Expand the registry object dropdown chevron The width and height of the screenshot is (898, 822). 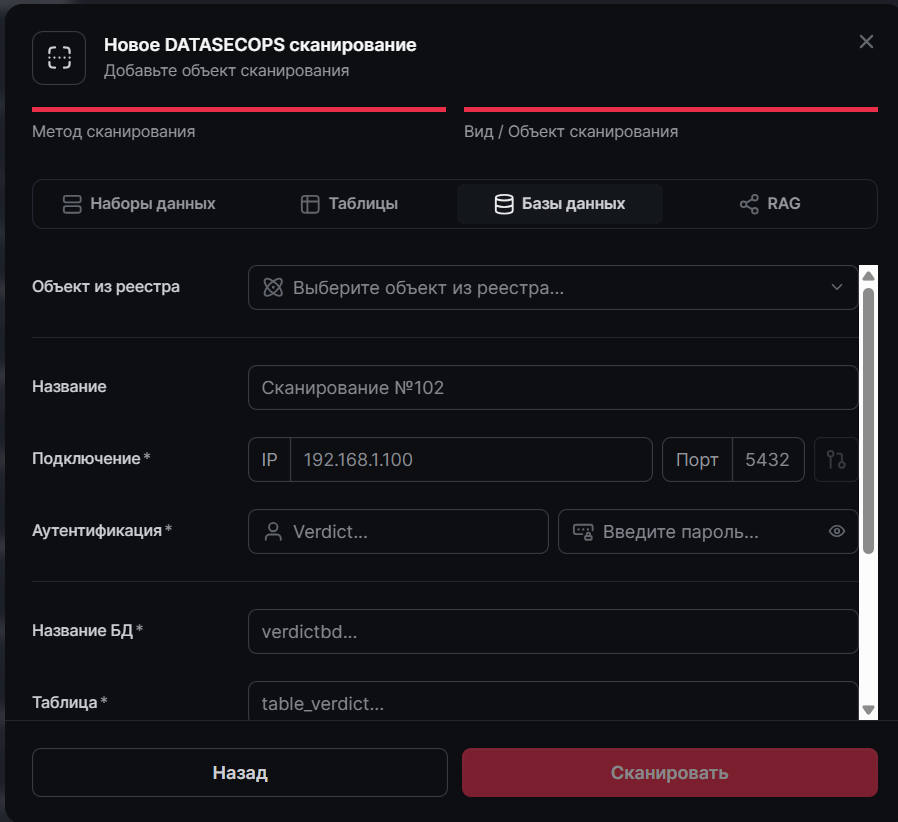(837, 287)
